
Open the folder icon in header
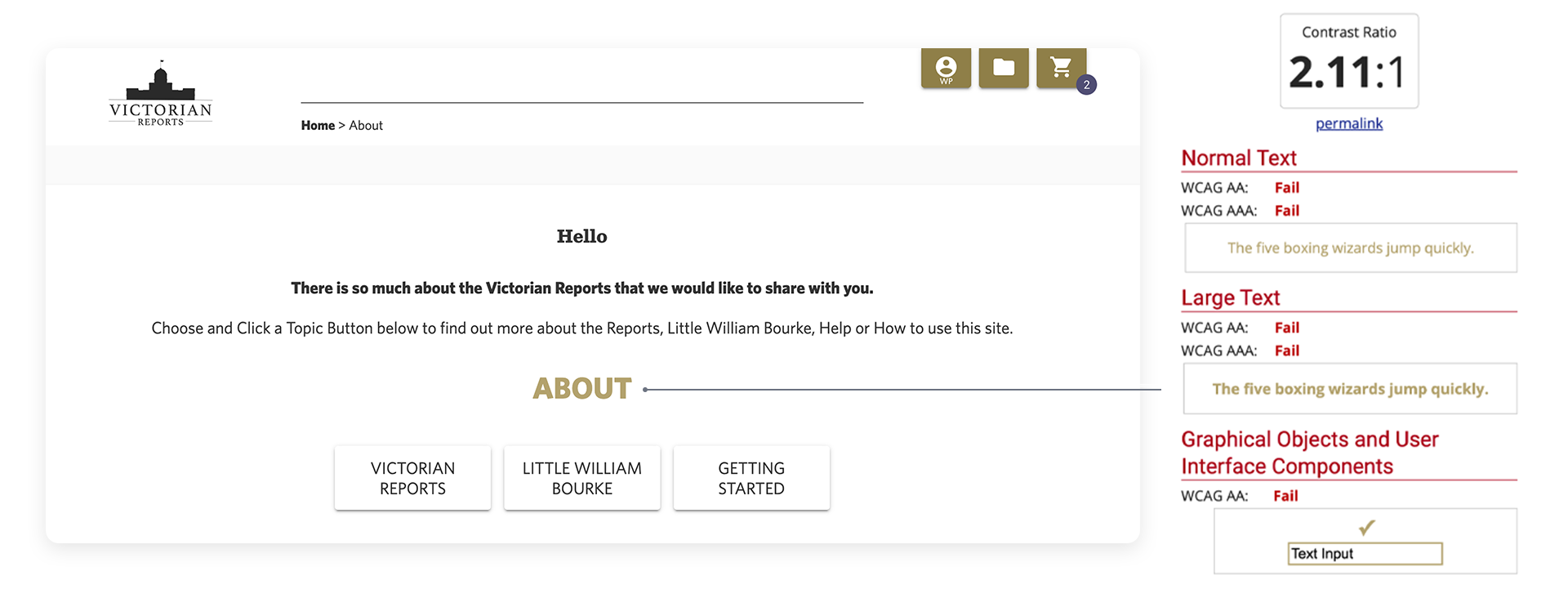tap(1004, 68)
